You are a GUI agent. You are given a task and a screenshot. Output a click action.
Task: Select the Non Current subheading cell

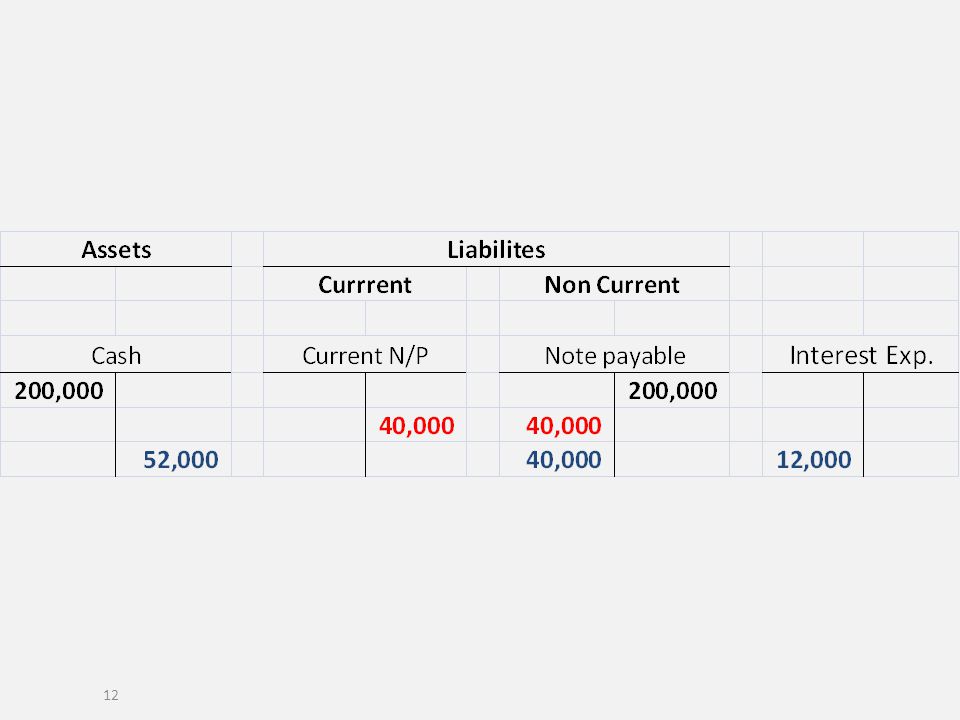612,285
